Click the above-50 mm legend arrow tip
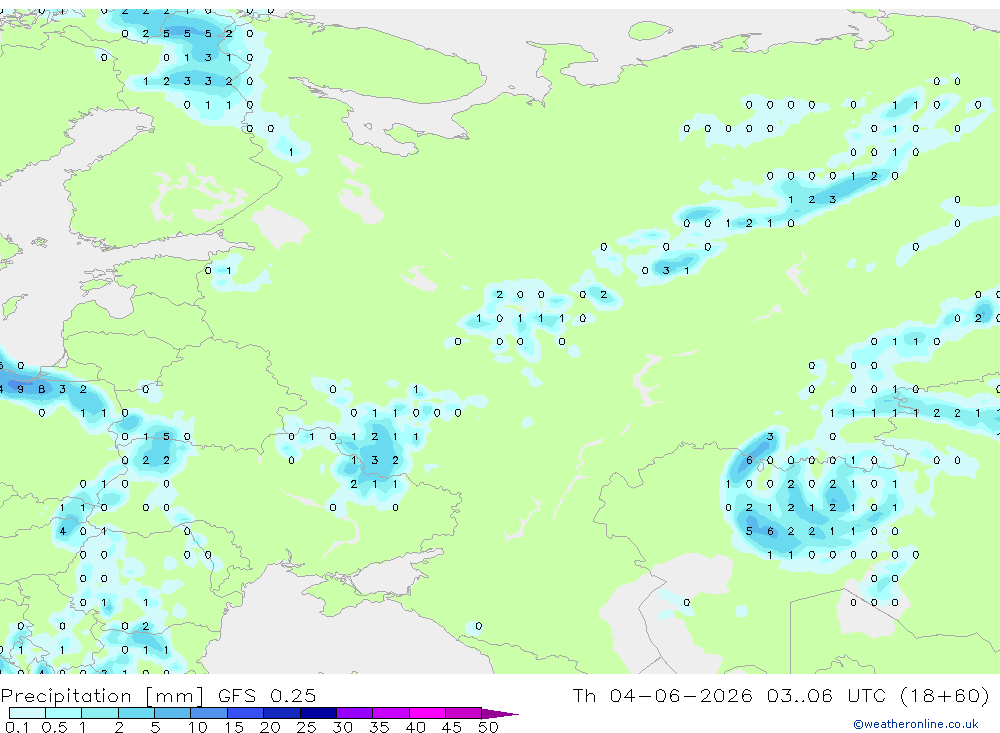Image resolution: width=1000 pixels, height=733 pixels. click(x=501, y=714)
